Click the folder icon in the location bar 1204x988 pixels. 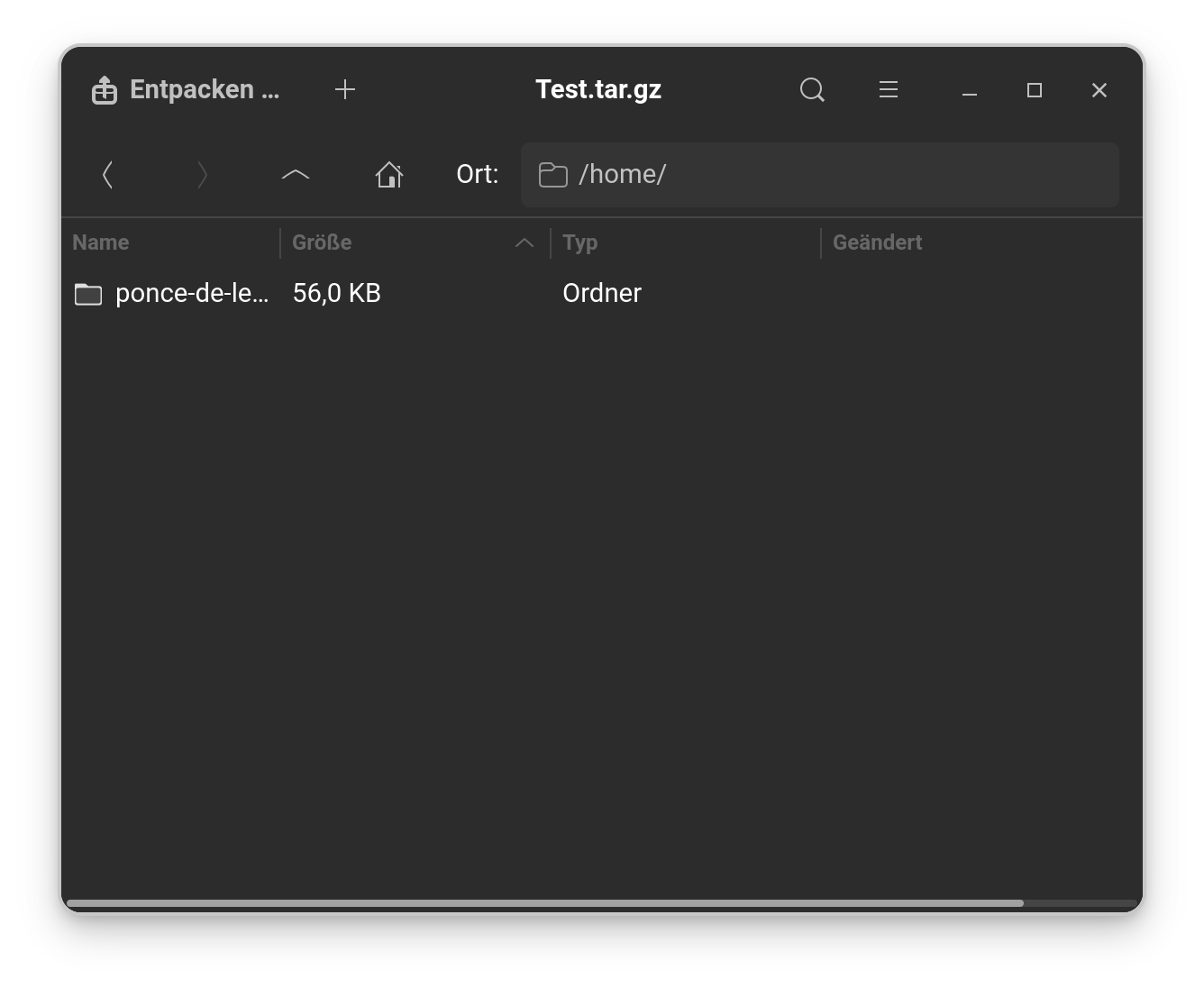[x=552, y=175]
